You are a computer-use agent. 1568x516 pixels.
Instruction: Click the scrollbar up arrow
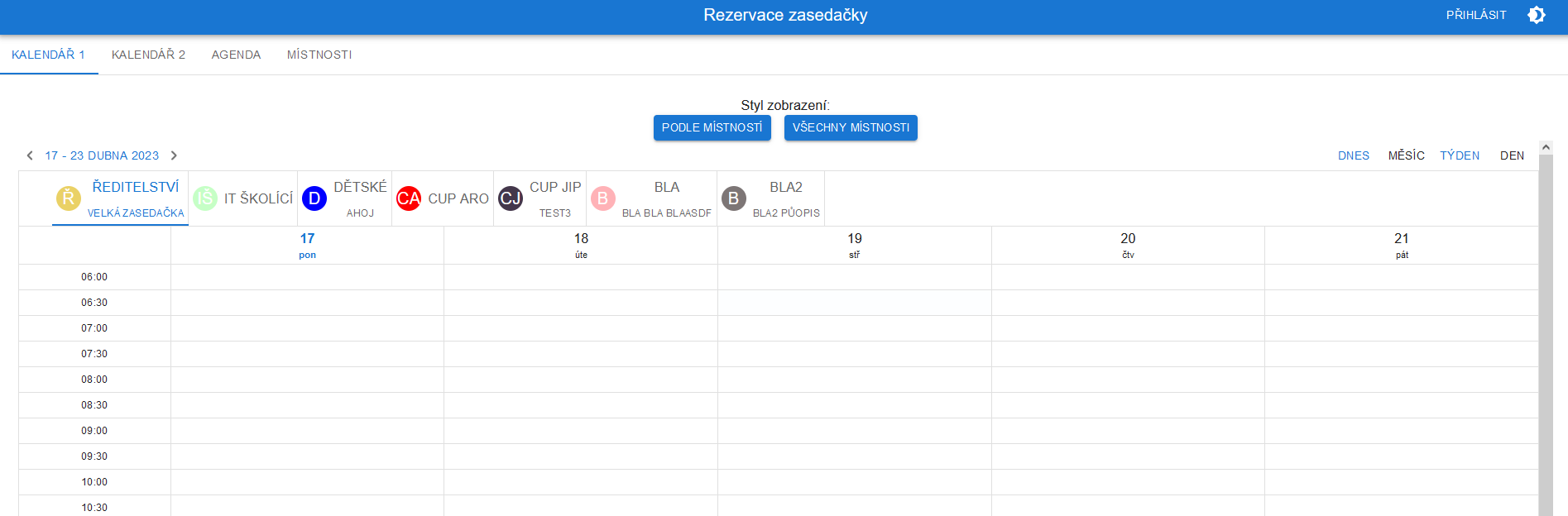tap(1546, 147)
